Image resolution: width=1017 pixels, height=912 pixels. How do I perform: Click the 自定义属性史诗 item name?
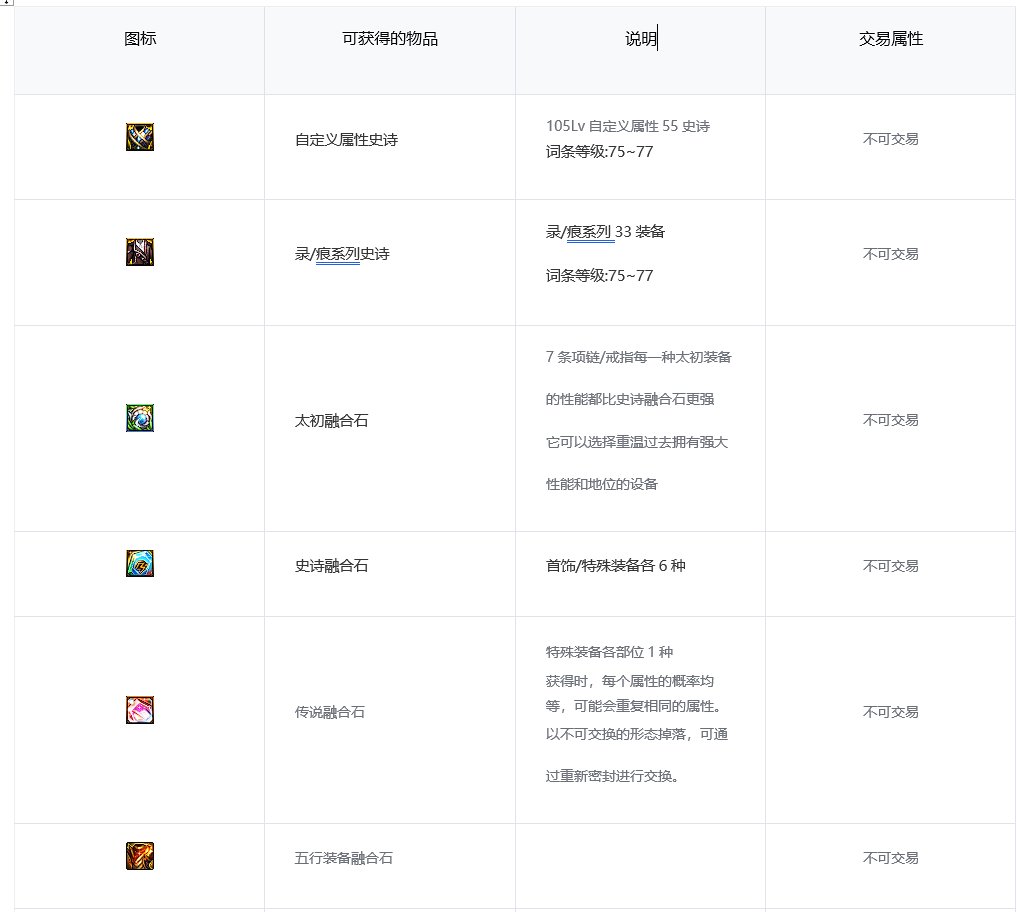[x=346, y=140]
